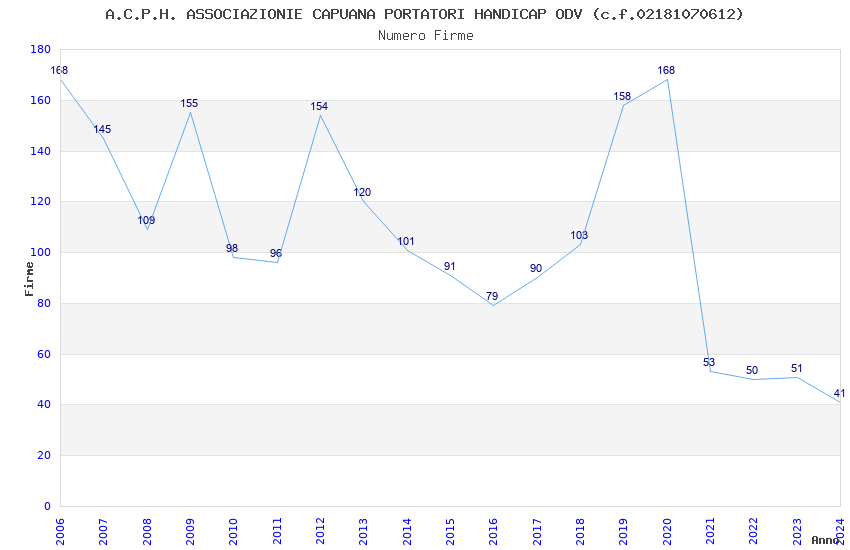Select the 154 data label for 2012
Viewport: 850px width, 550px height.
[319, 106]
